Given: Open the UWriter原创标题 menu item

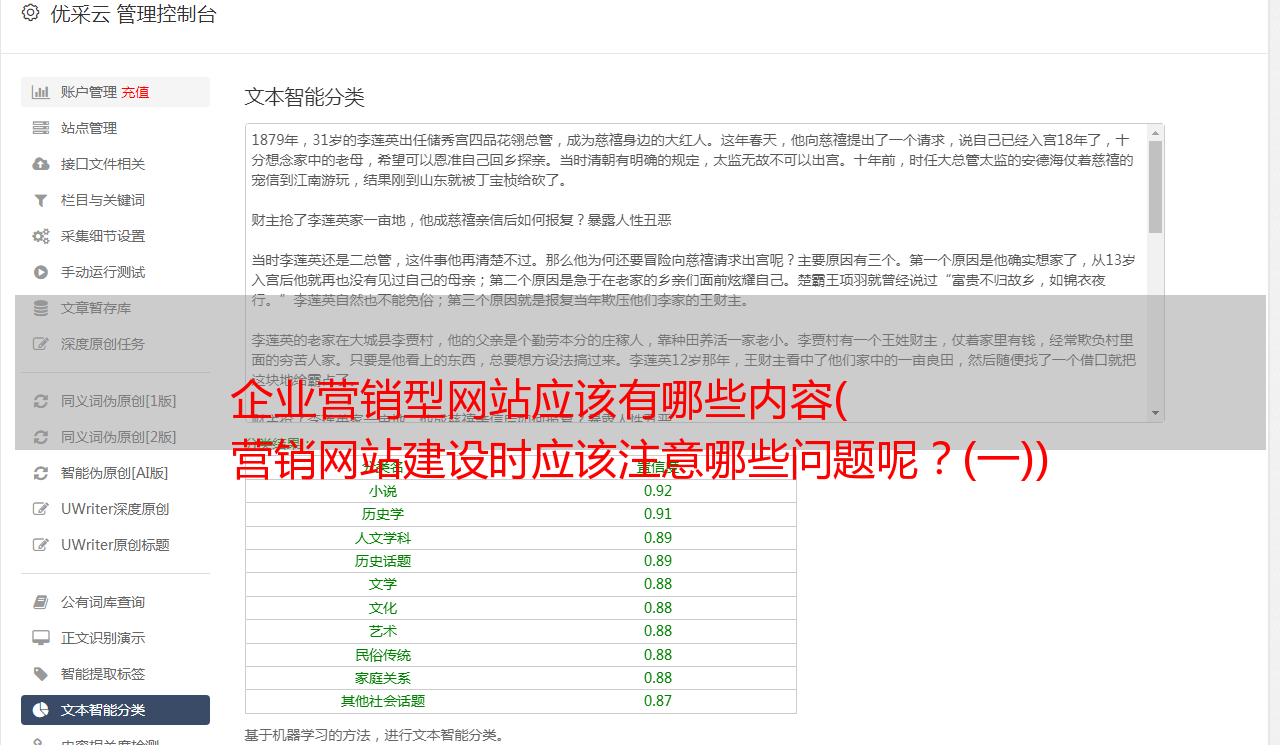Looking at the screenshot, I should click(x=115, y=545).
